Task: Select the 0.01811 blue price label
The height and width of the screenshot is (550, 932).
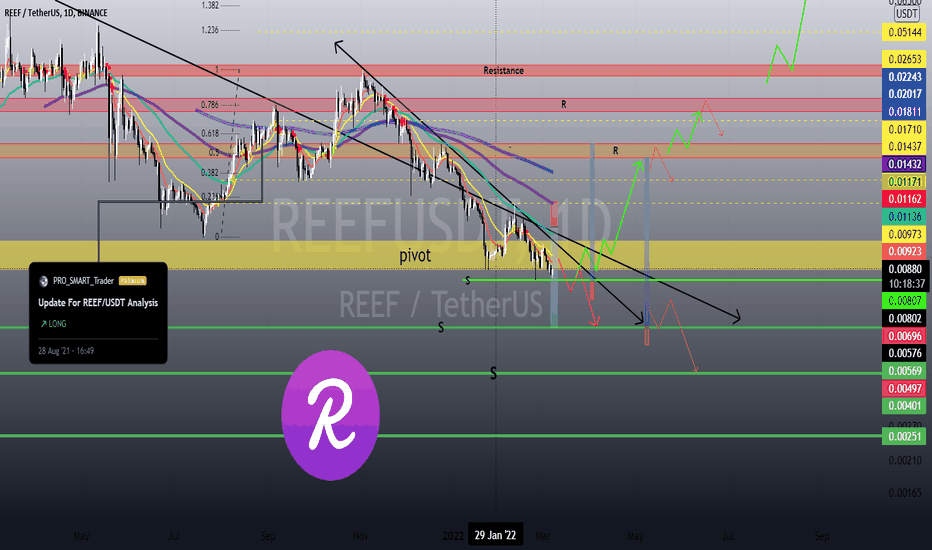Action: coord(905,112)
